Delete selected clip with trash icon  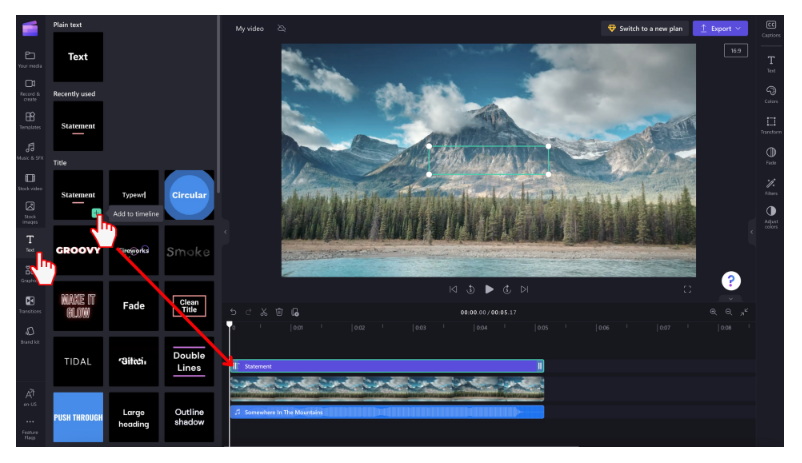coord(279,312)
